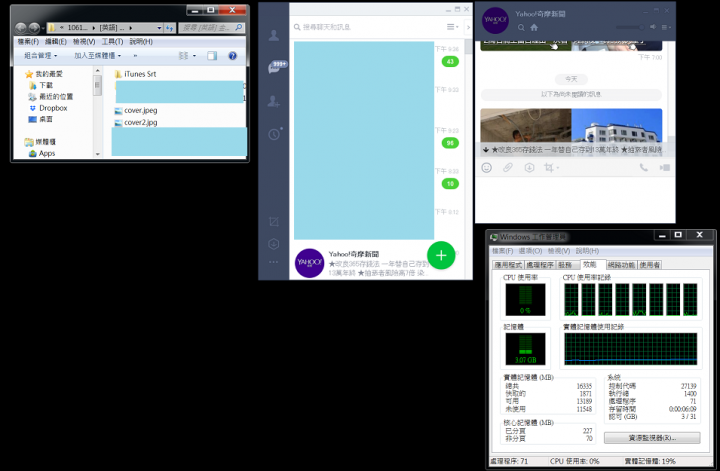Open 工具(T) menu in Explorer
Screen dimensions: 720x471
click(112, 41)
